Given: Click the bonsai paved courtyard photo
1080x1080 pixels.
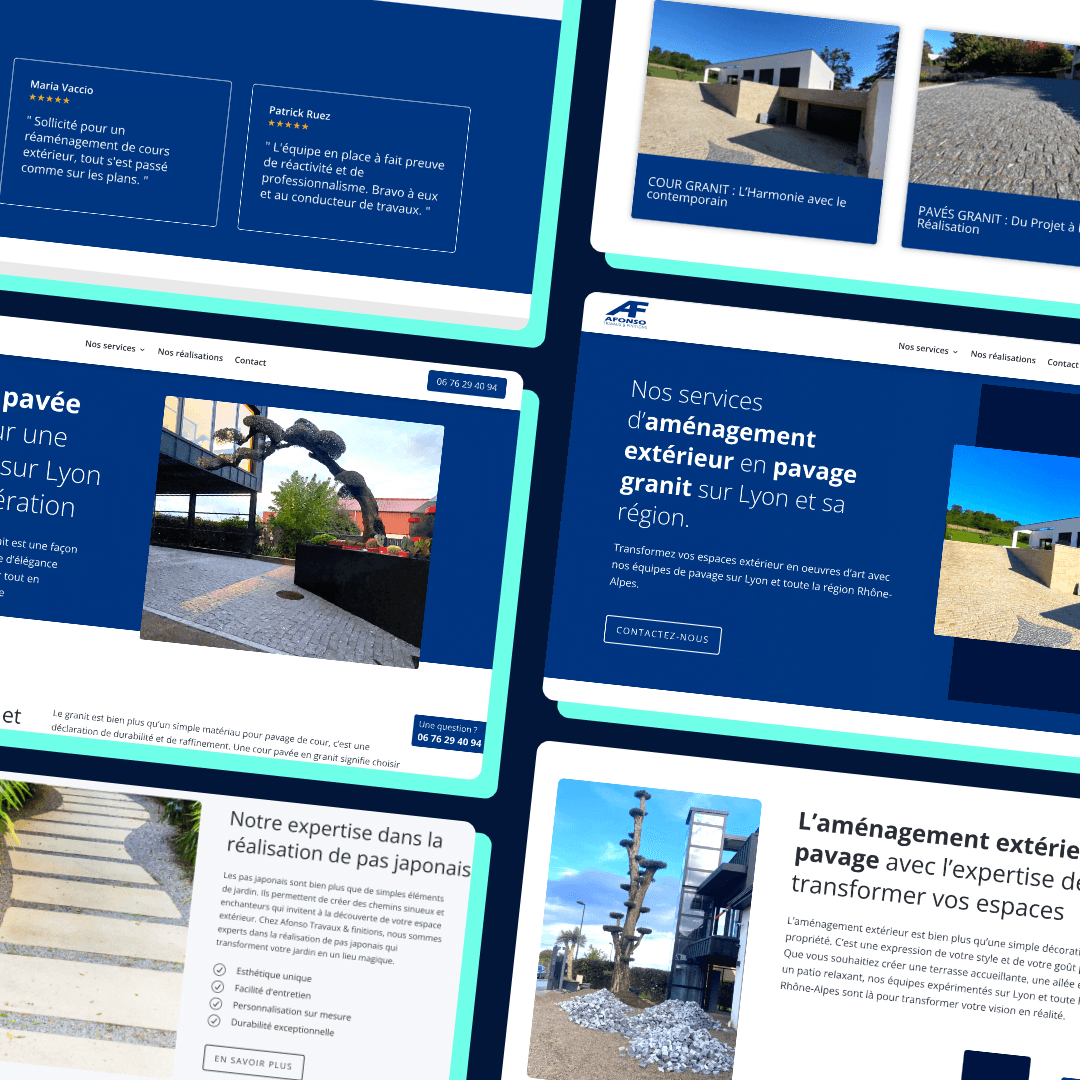Looking at the screenshot, I should point(292,532).
